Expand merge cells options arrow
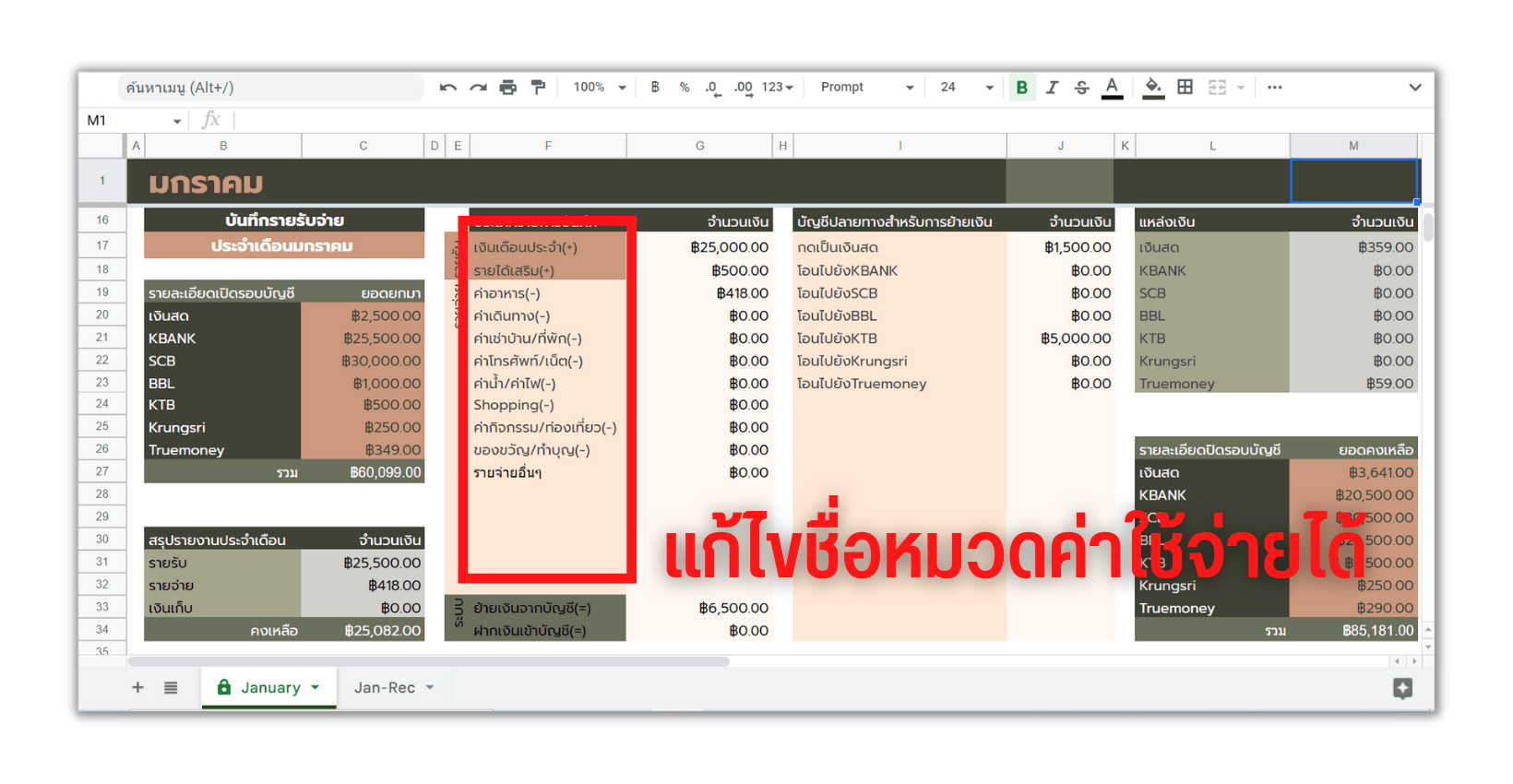The width and height of the screenshot is (1513, 784). coord(1241,88)
